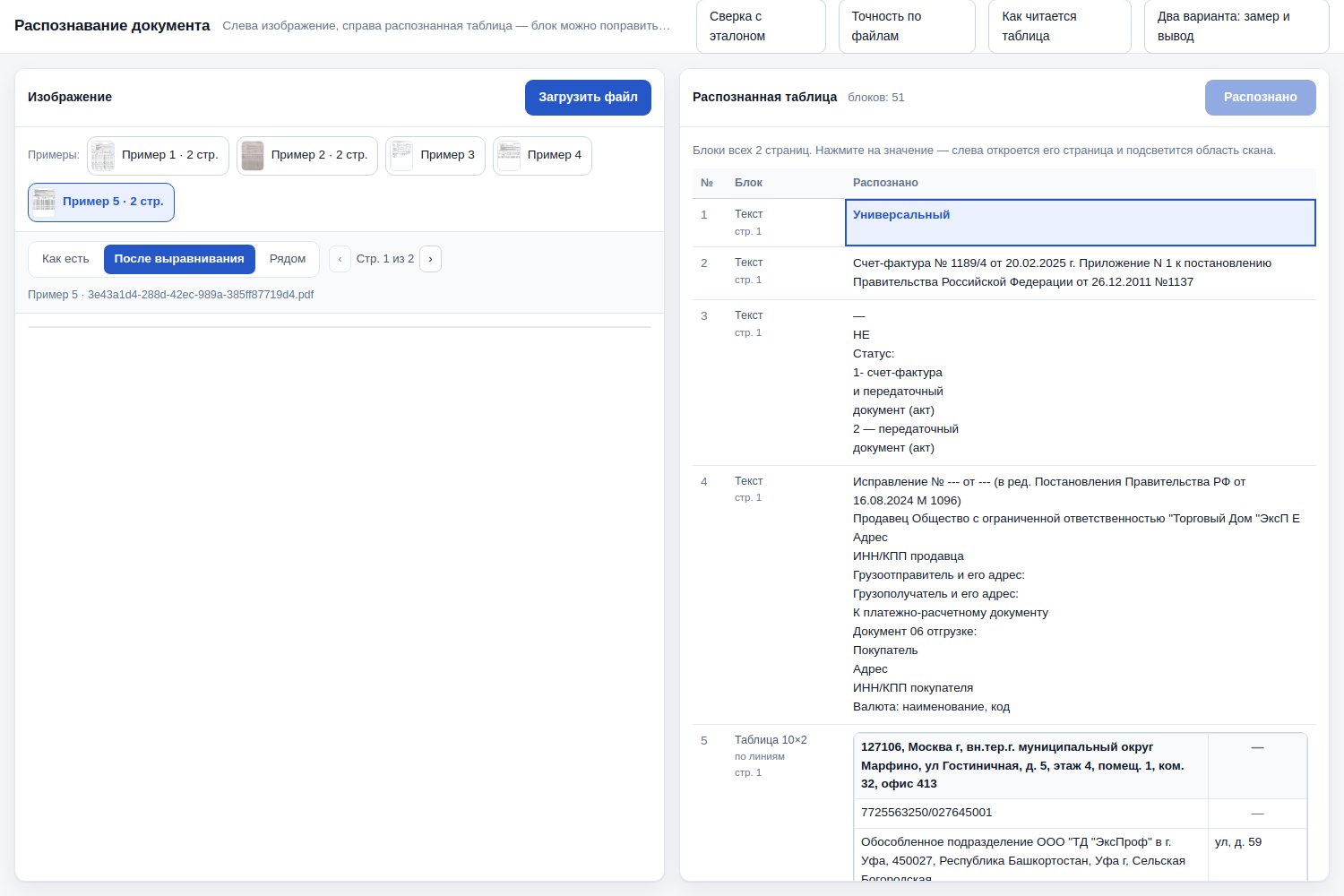Load sample "Пример 2 · 2 стр."

click(x=307, y=156)
